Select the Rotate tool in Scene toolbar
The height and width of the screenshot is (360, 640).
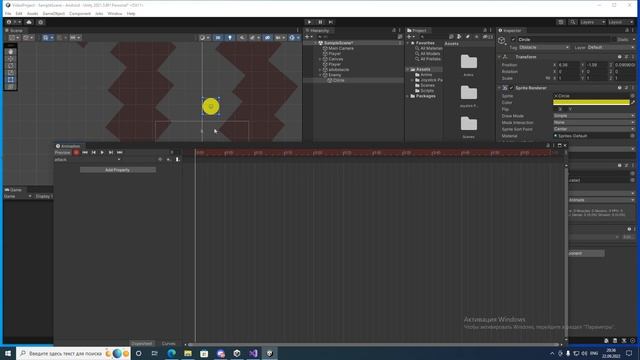[11, 66]
